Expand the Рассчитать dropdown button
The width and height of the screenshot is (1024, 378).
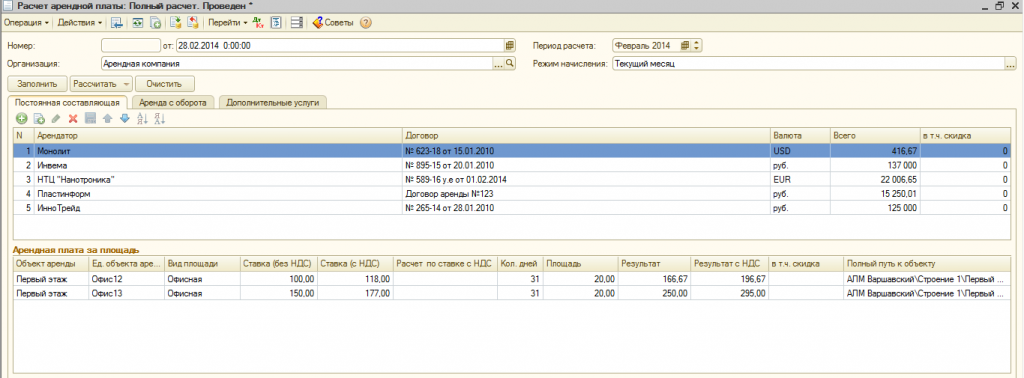125,84
